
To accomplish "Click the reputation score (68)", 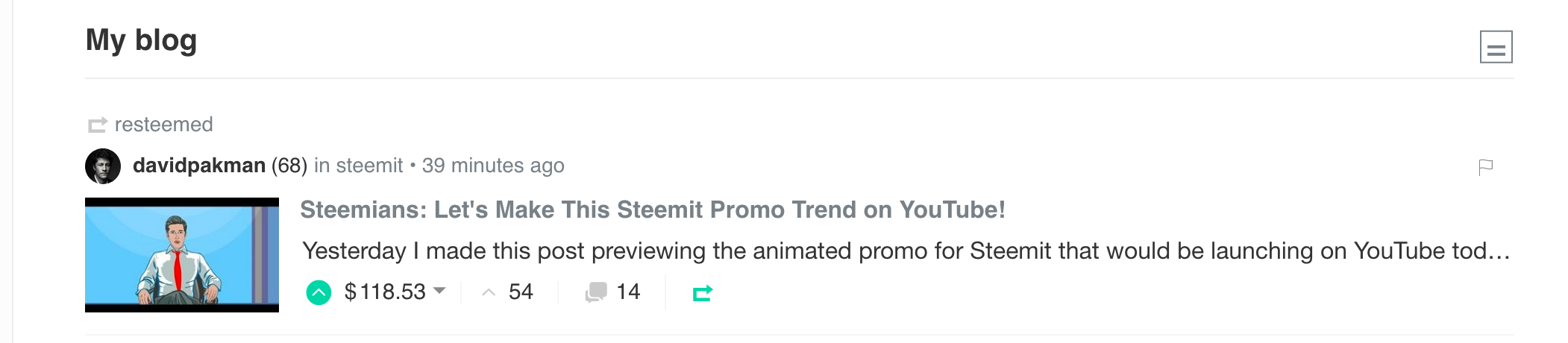I will click(x=289, y=166).
